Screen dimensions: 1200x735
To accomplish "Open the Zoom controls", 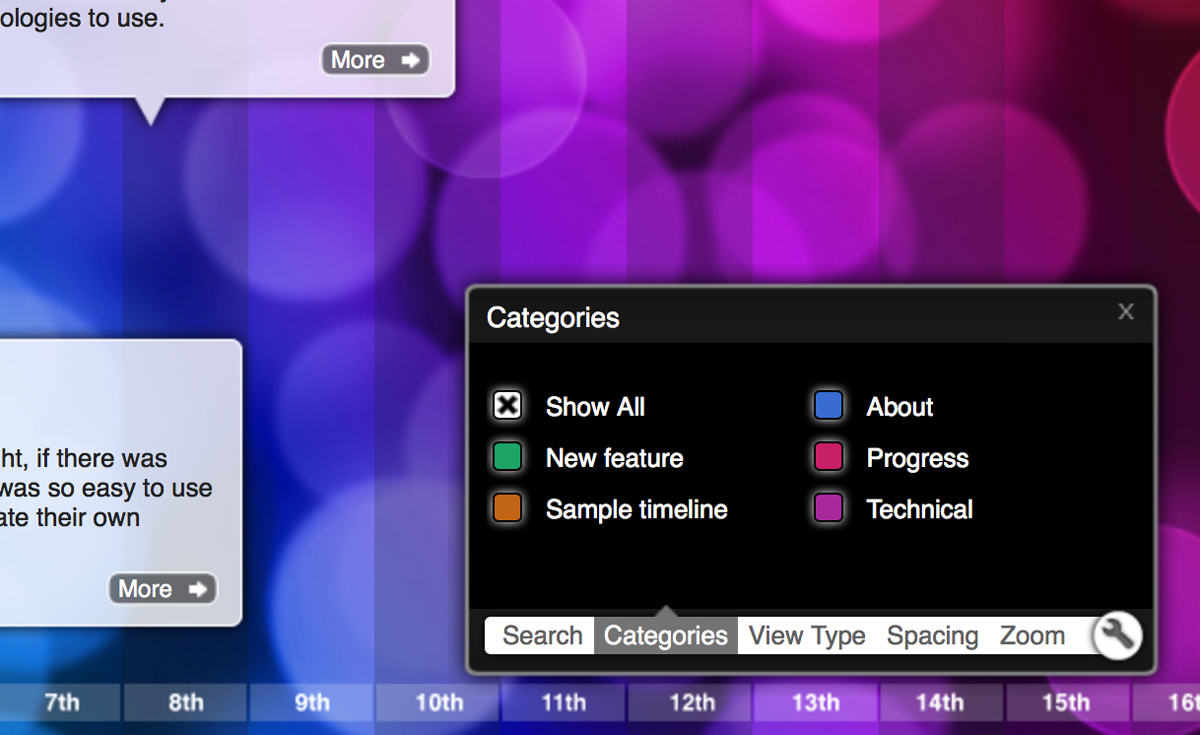I will coord(1032,635).
